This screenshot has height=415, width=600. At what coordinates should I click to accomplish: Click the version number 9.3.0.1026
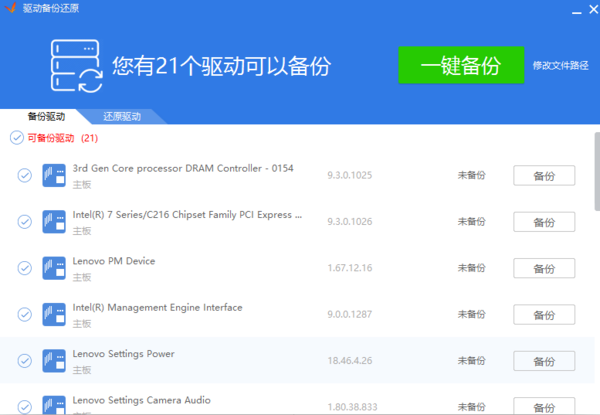click(350, 221)
